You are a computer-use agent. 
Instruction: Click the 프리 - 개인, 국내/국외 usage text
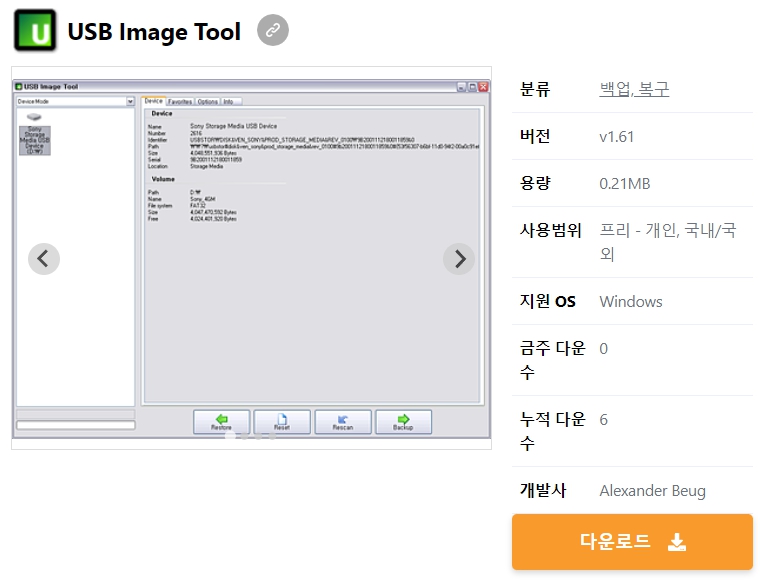tap(667, 242)
